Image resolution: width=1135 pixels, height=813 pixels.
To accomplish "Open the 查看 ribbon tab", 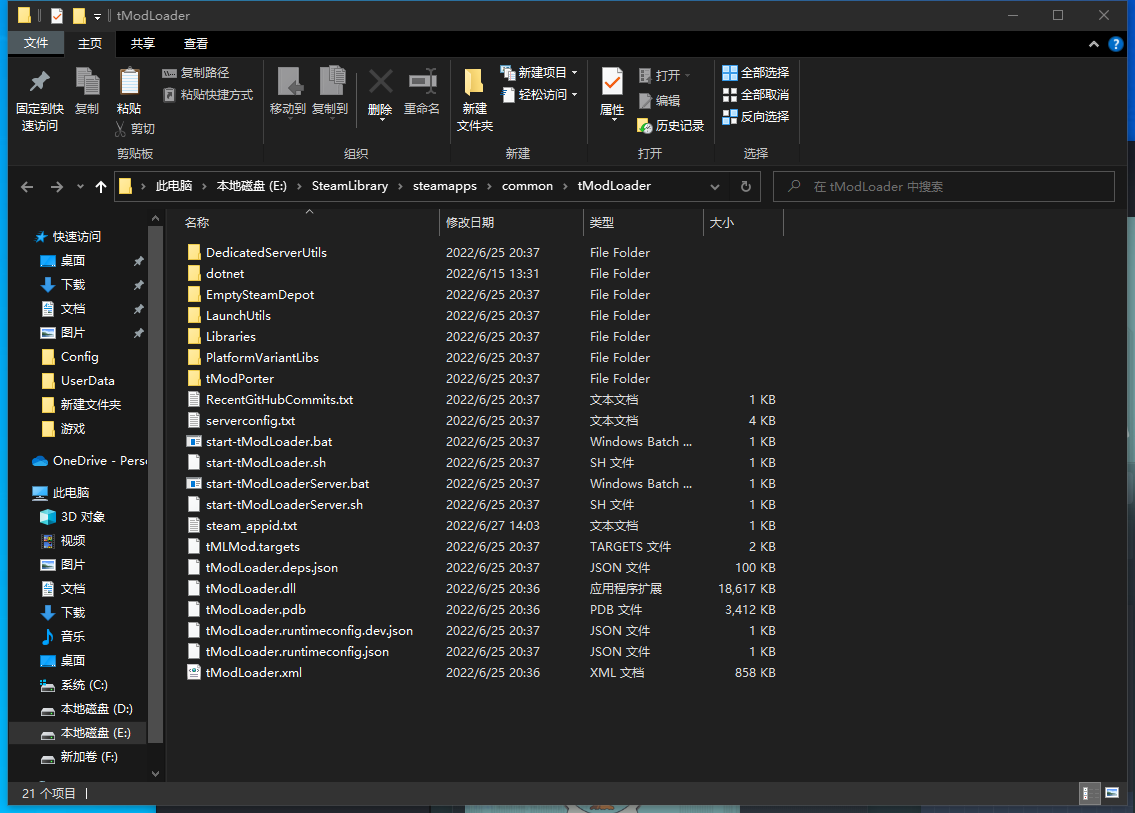I will pos(196,43).
